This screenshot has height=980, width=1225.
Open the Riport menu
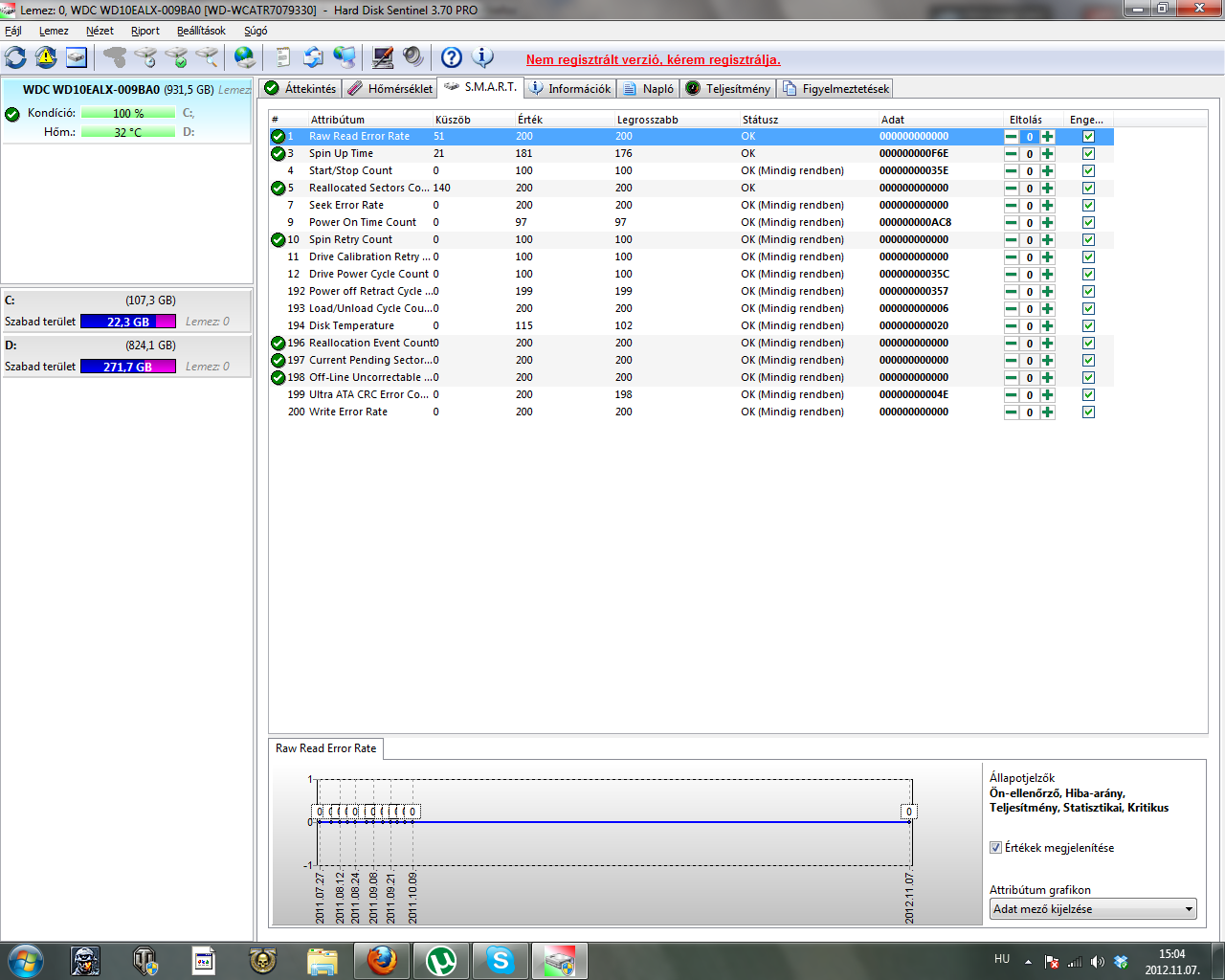pos(145,31)
